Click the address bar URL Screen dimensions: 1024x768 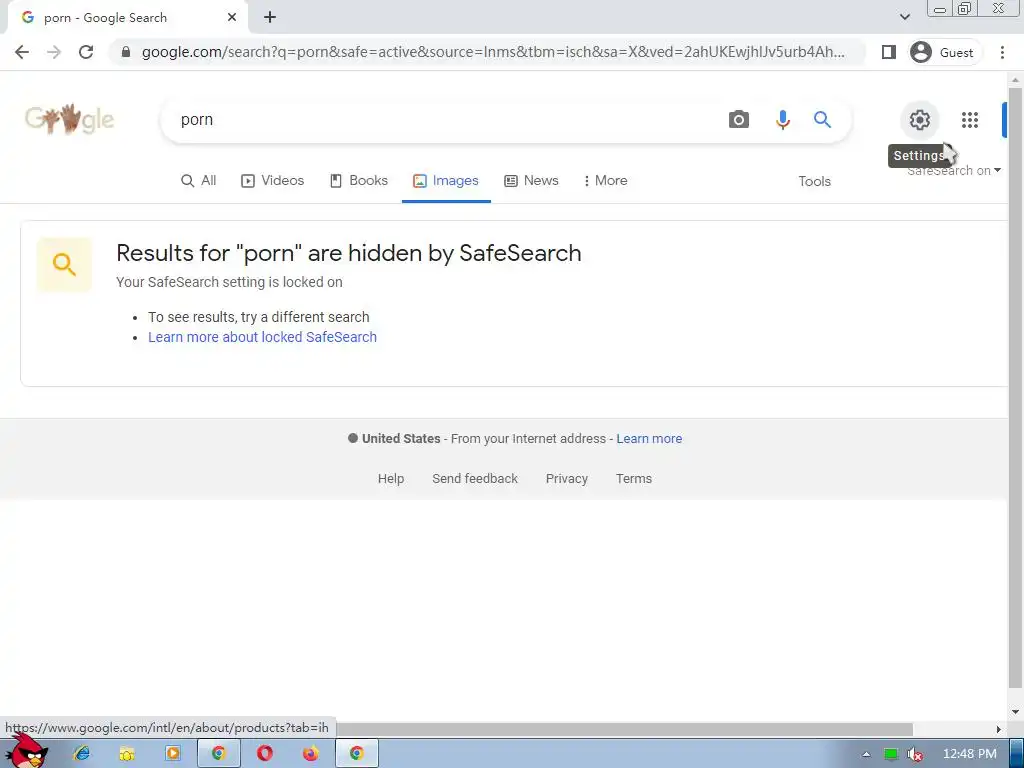493,52
